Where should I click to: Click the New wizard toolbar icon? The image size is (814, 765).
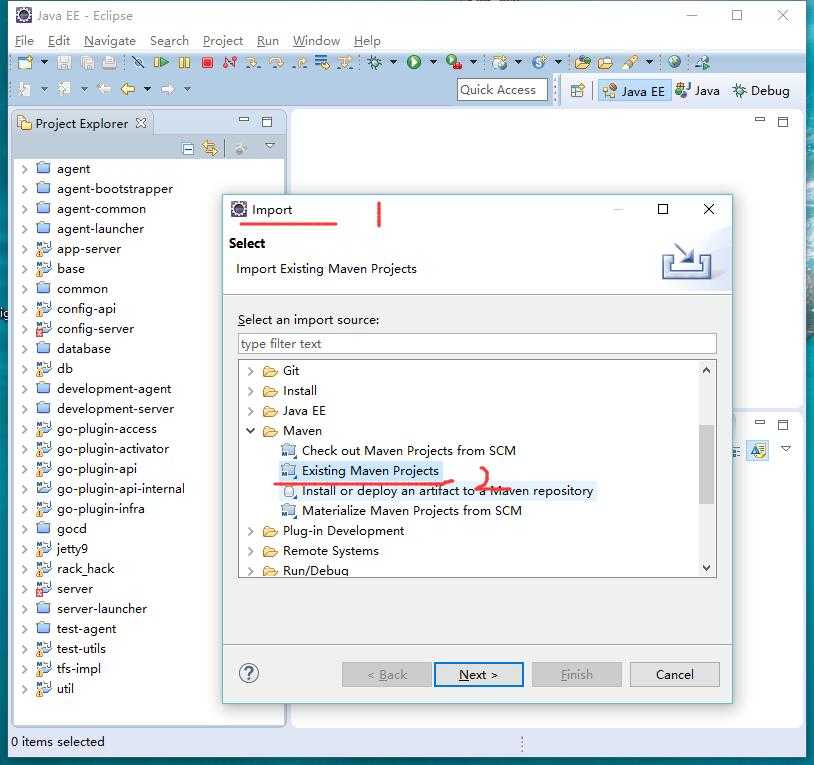click(25, 63)
